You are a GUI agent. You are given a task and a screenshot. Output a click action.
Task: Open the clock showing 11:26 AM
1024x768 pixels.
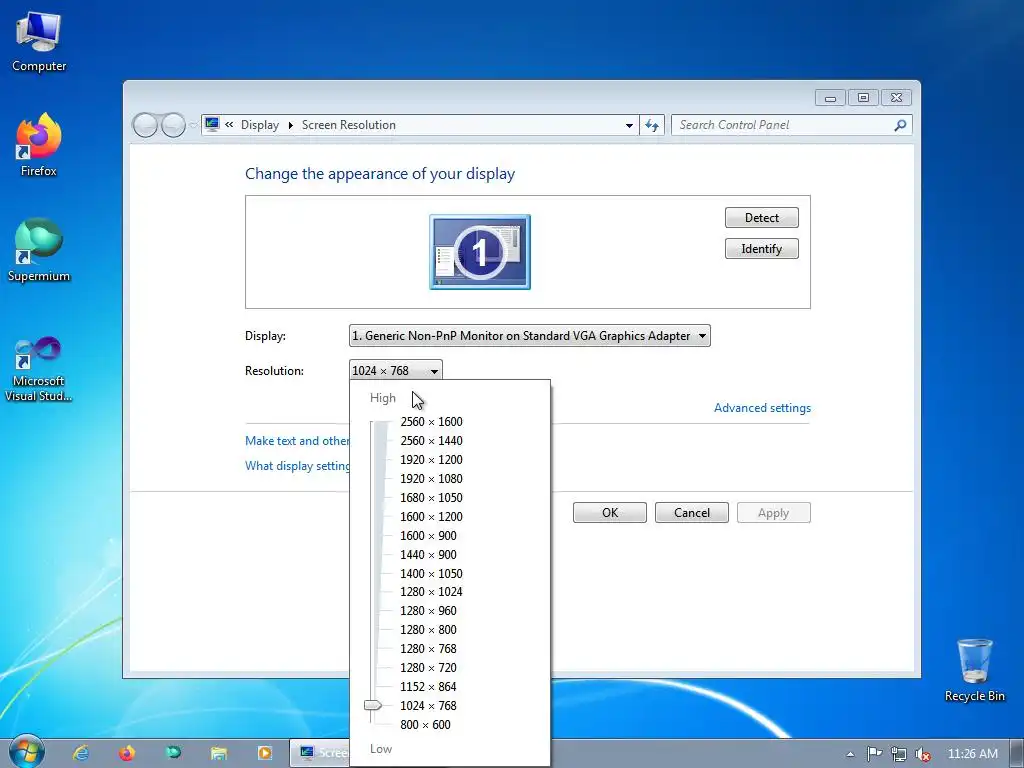click(x=972, y=754)
